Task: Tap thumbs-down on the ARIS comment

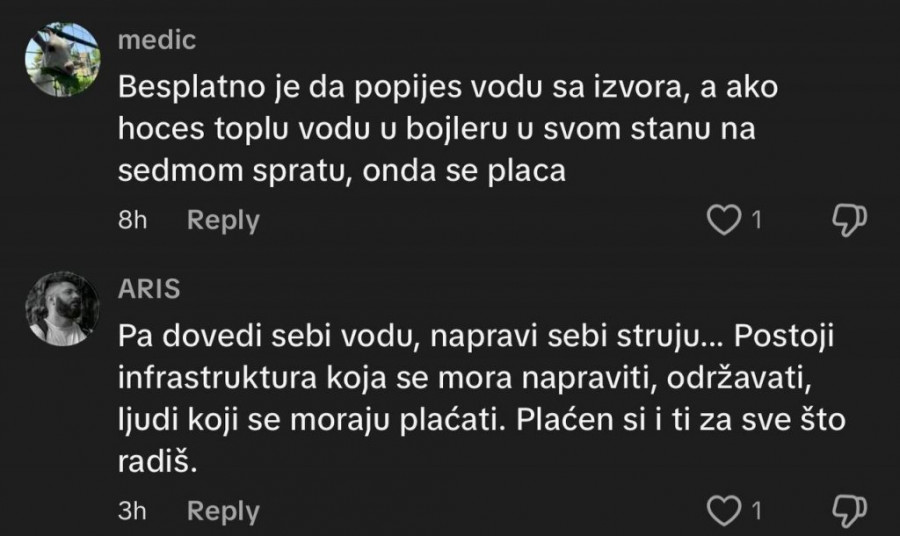Action: pyautogui.click(x=849, y=510)
